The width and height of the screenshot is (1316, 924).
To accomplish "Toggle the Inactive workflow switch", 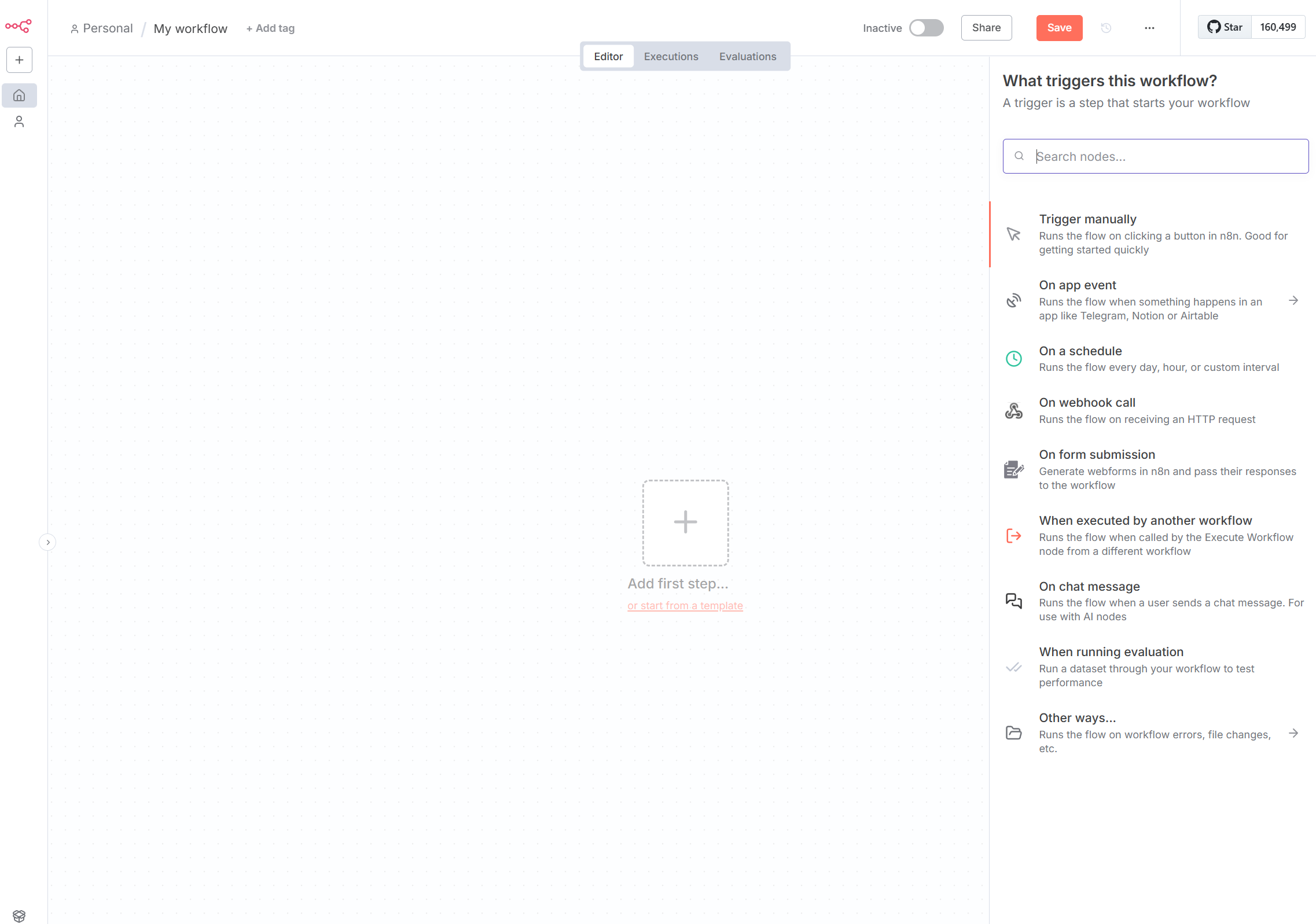I will 926,28.
